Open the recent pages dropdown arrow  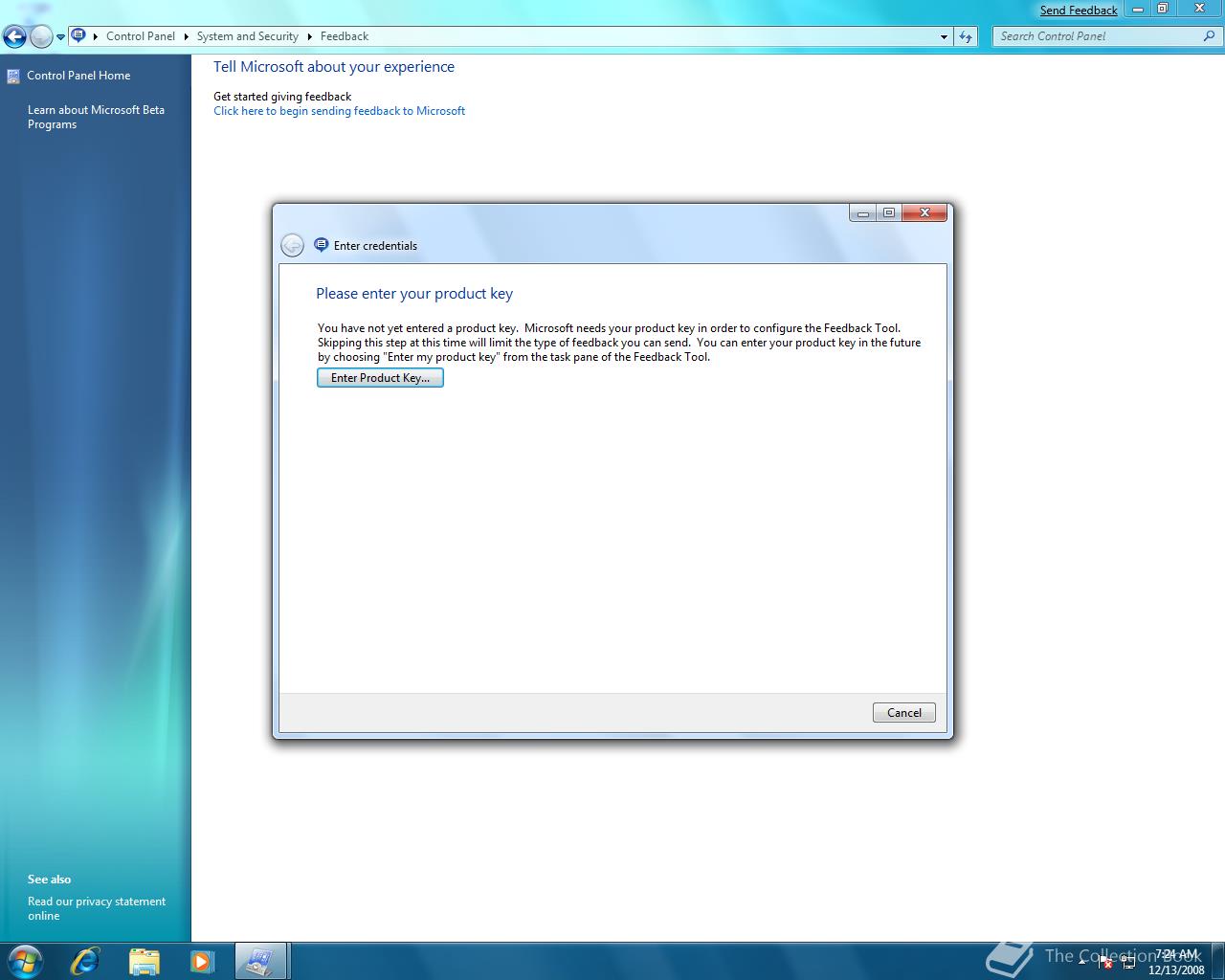pos(60,37)
